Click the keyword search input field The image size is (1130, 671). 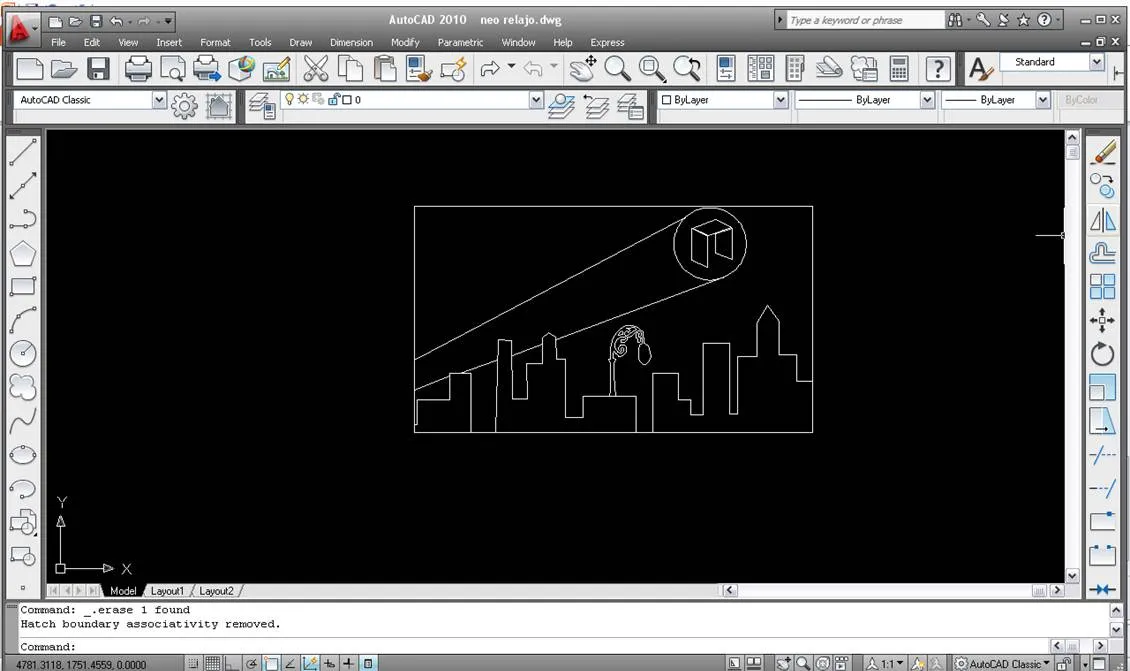tap(866, 20)
